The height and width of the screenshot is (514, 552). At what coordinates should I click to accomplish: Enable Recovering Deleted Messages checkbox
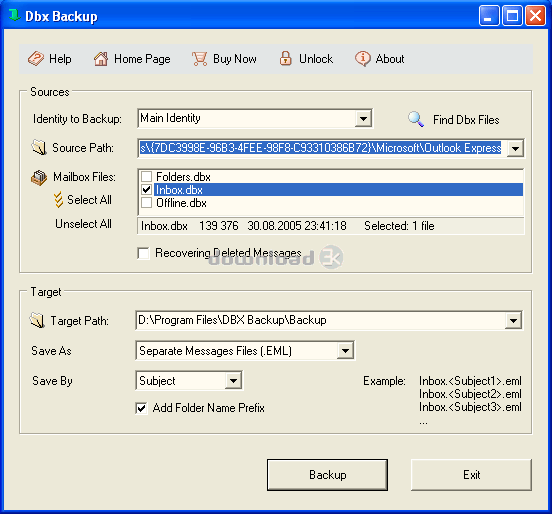tap(143, 253)
